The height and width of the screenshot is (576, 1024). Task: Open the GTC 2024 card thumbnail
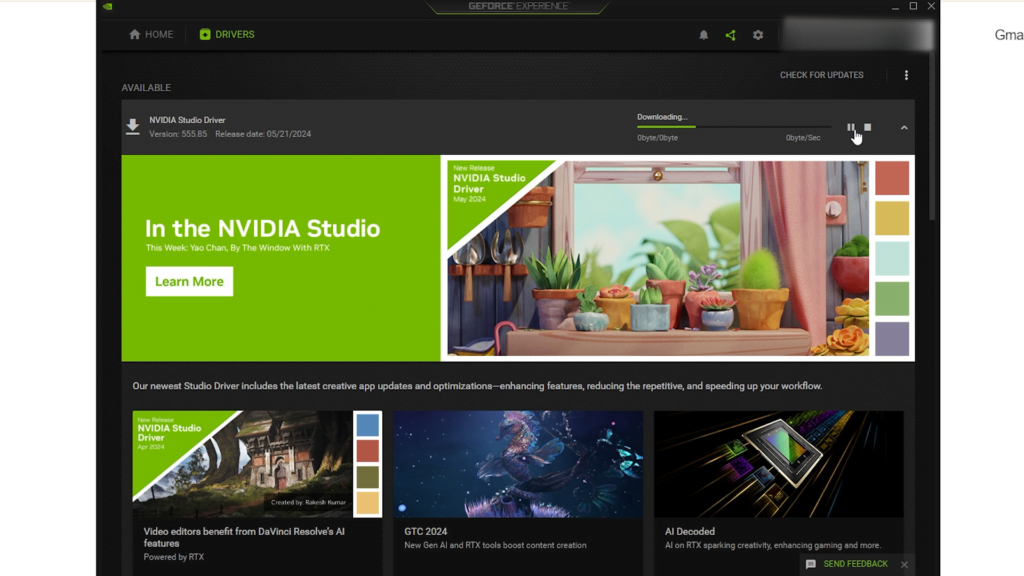518,464
